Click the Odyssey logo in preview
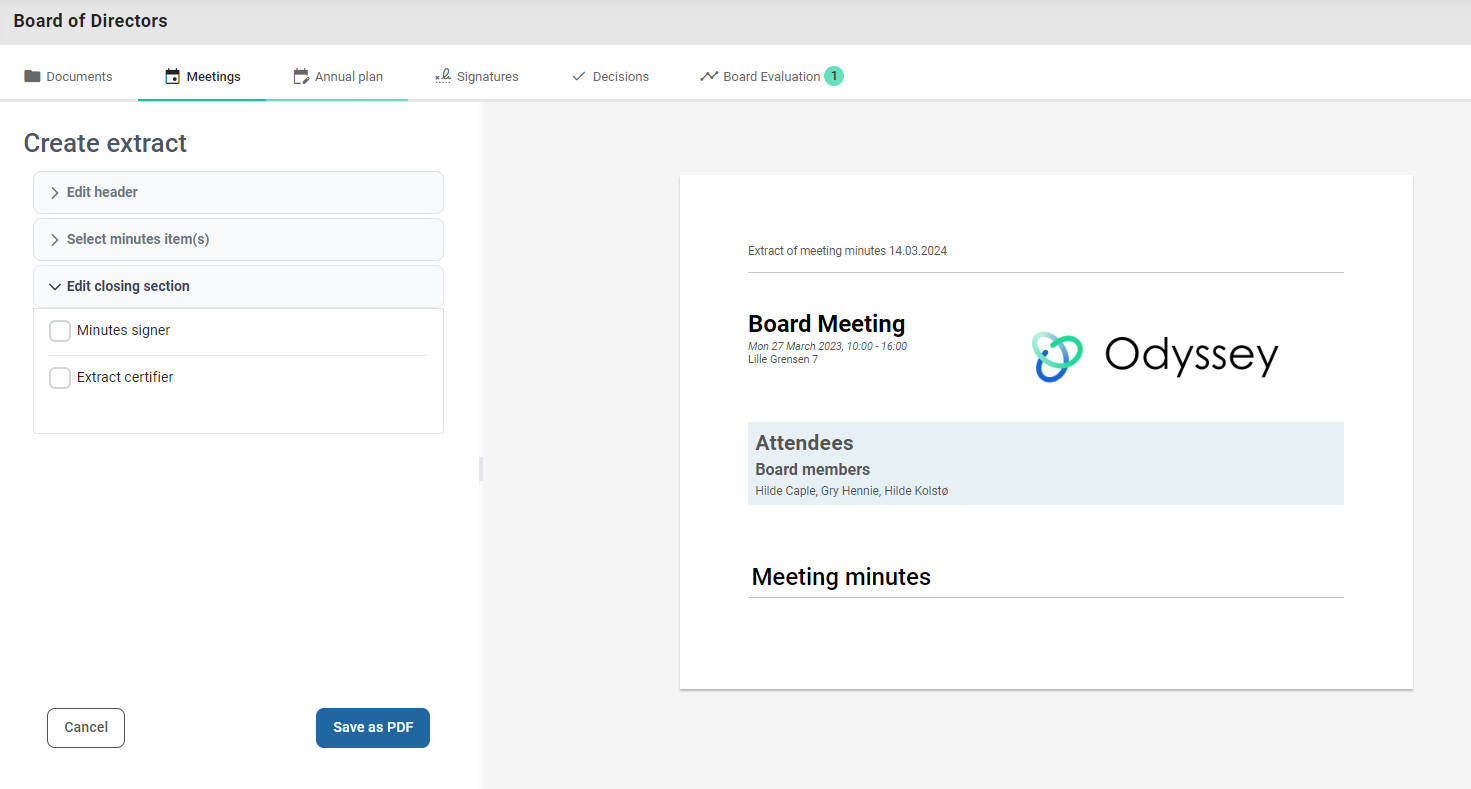This screenshot has width=1471, height=789. [x=1155, y=356]
